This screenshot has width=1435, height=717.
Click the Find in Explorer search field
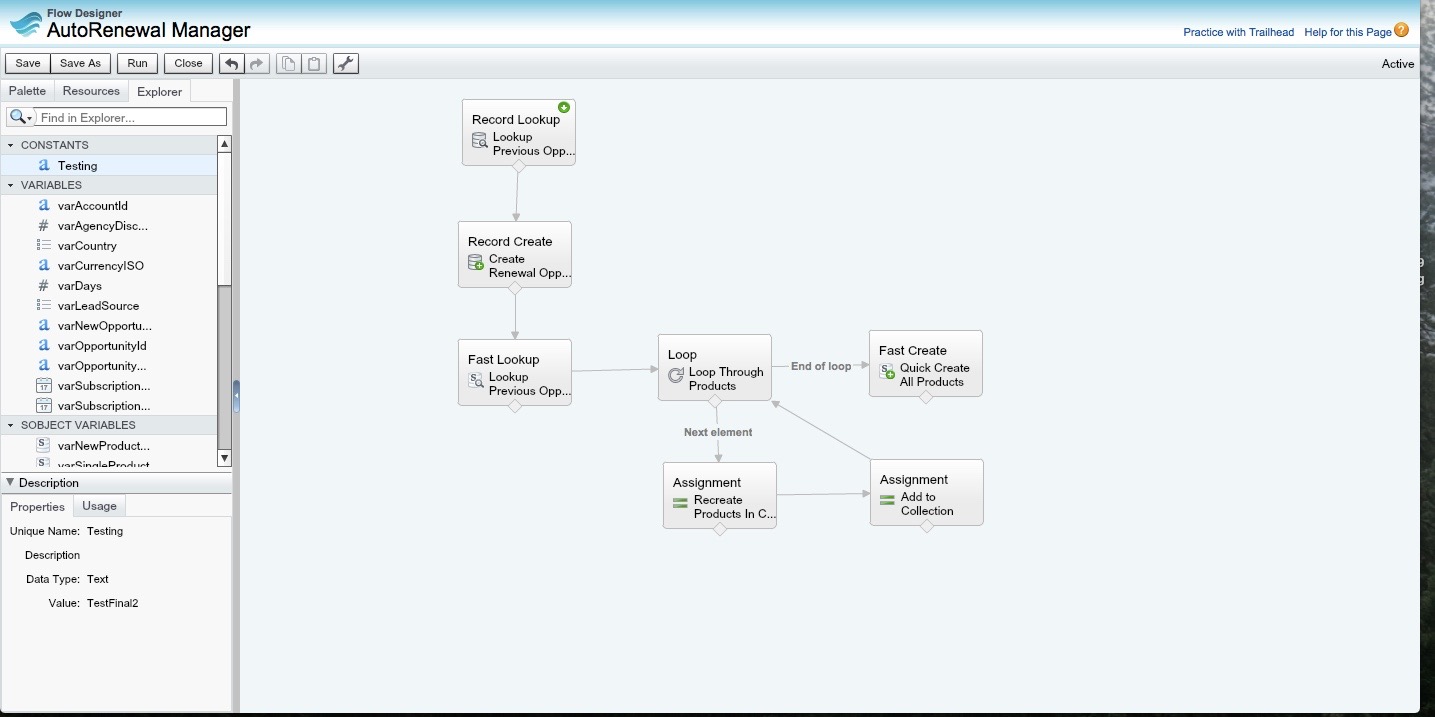click(132, 118)
